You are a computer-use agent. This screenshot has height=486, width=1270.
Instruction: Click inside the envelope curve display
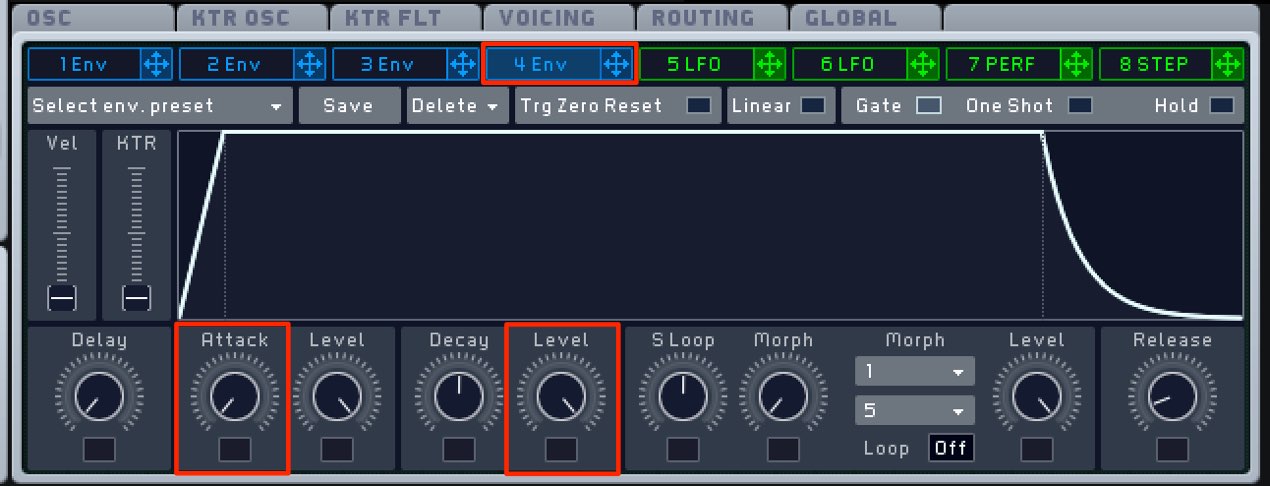coord(711,225)
